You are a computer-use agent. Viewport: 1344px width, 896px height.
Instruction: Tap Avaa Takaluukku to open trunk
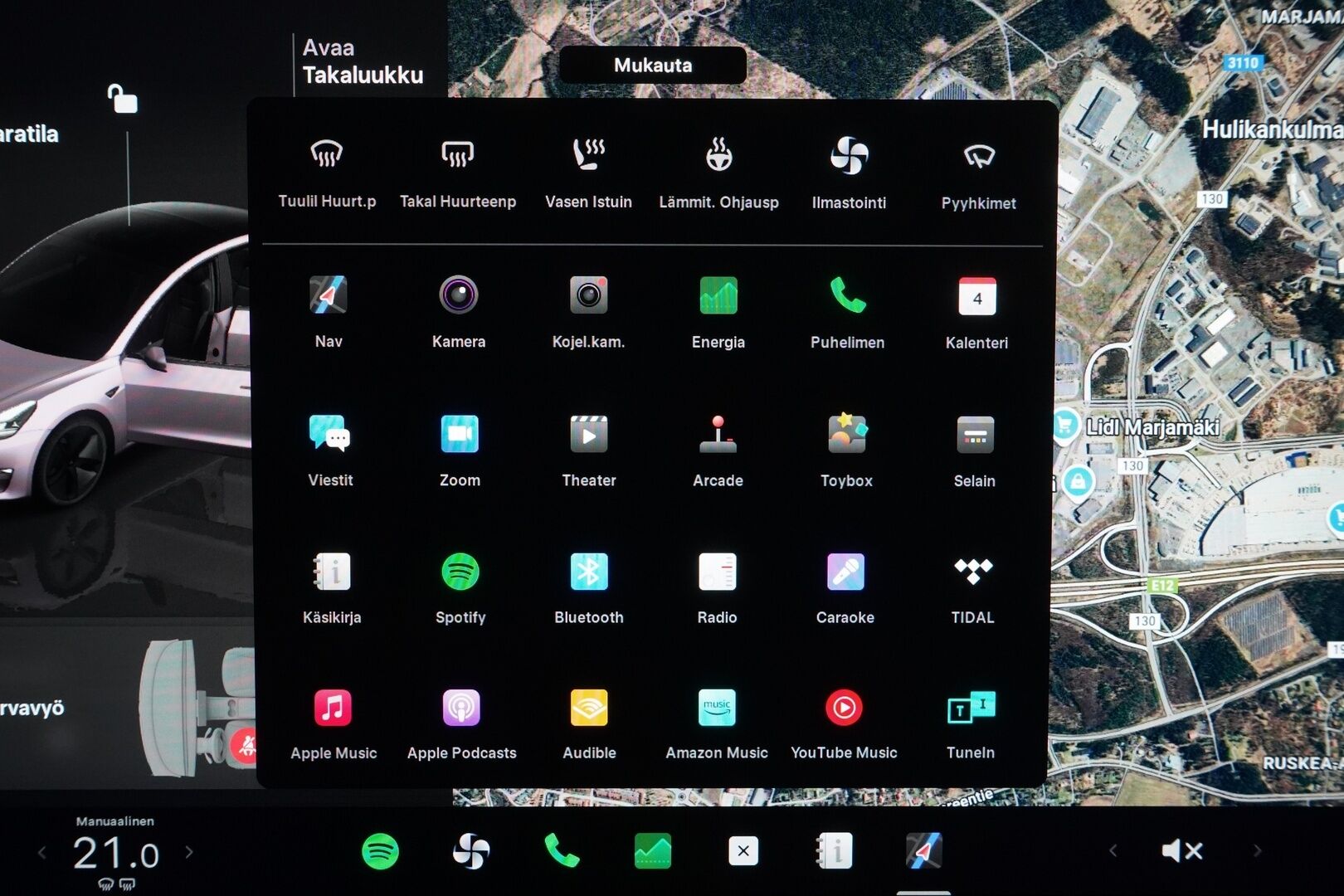(363, 61)
